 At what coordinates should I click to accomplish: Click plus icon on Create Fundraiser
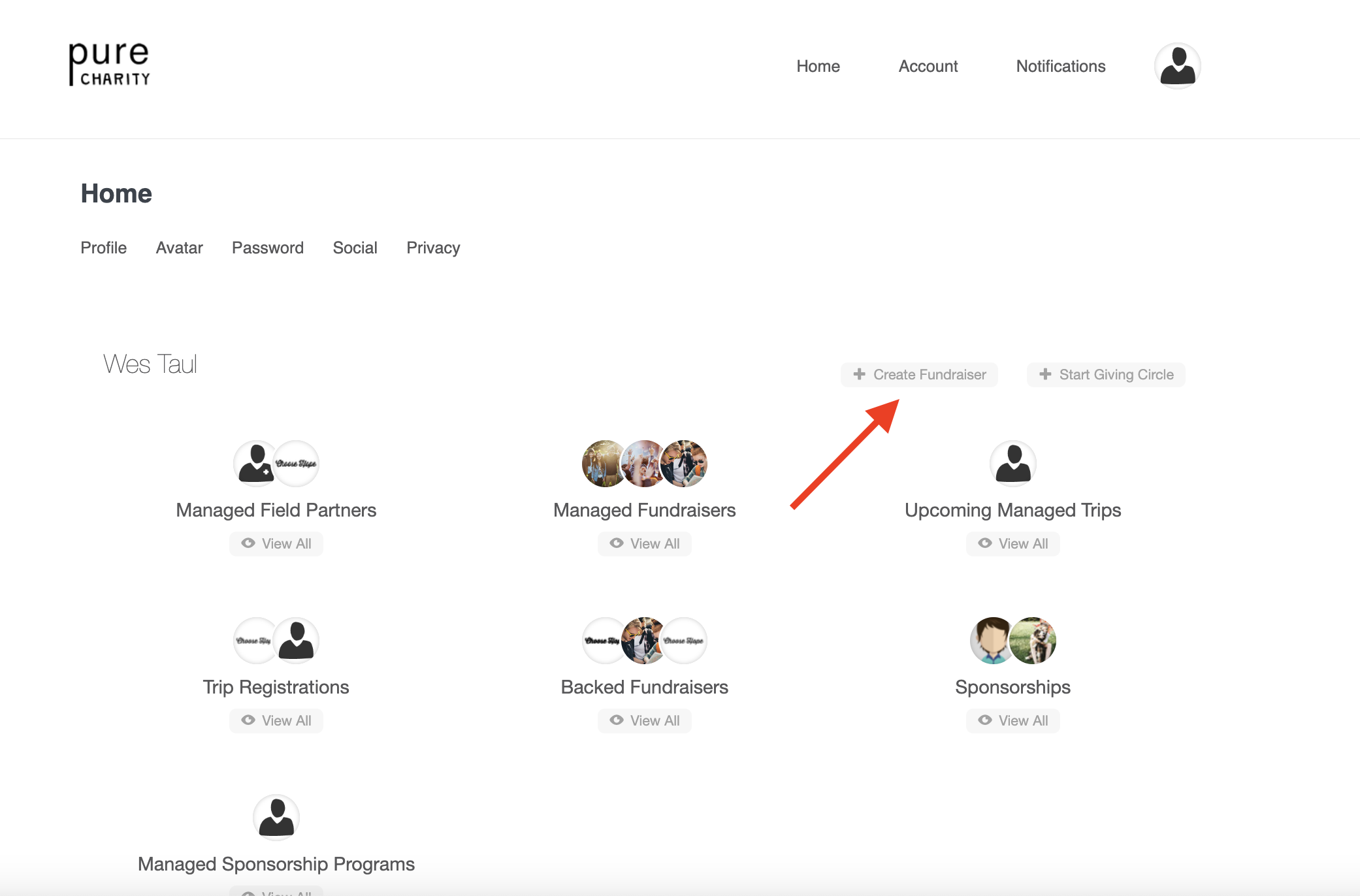[x=860, y=374]
